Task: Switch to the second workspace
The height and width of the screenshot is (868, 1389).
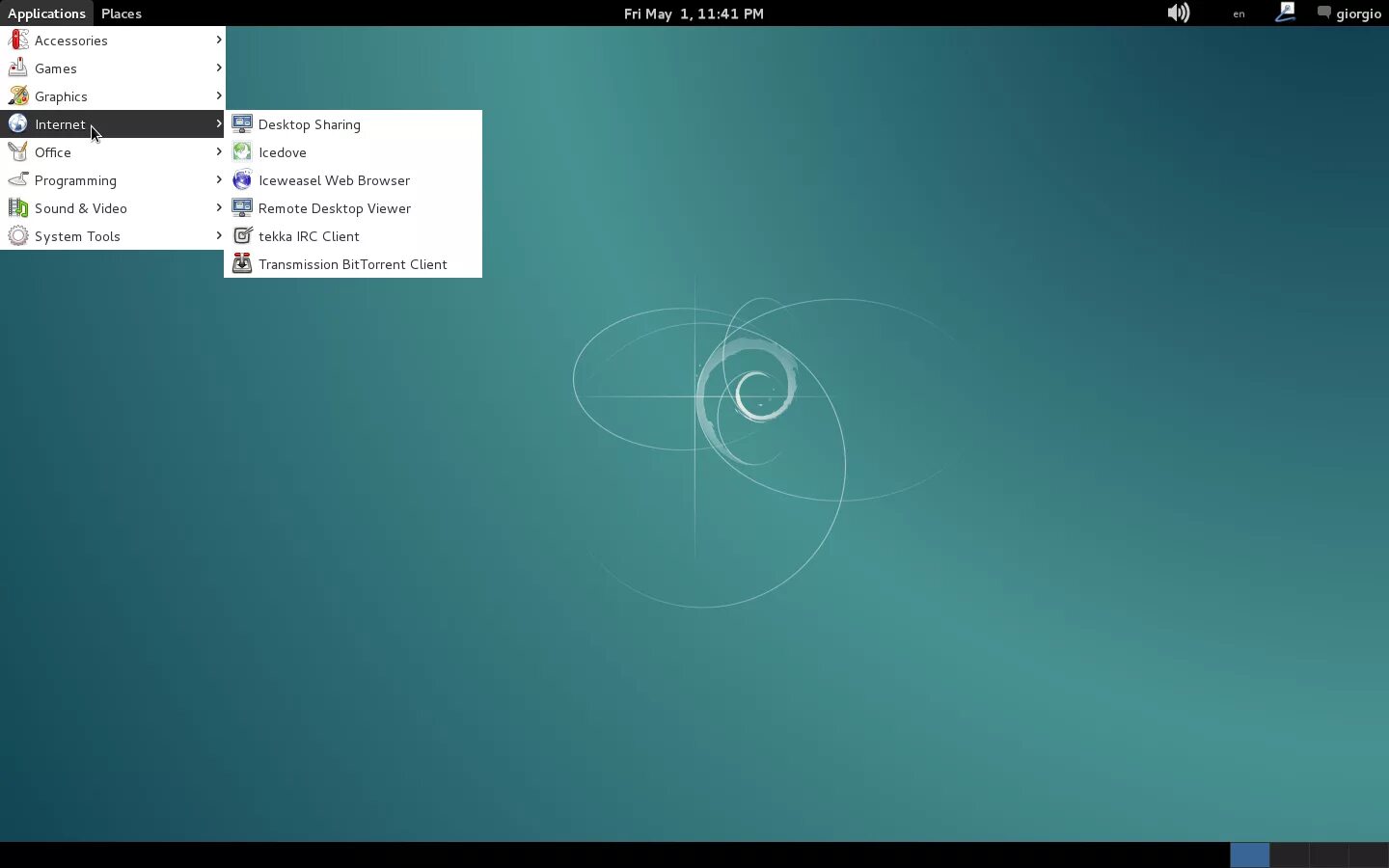Action: click(1289, 855)
